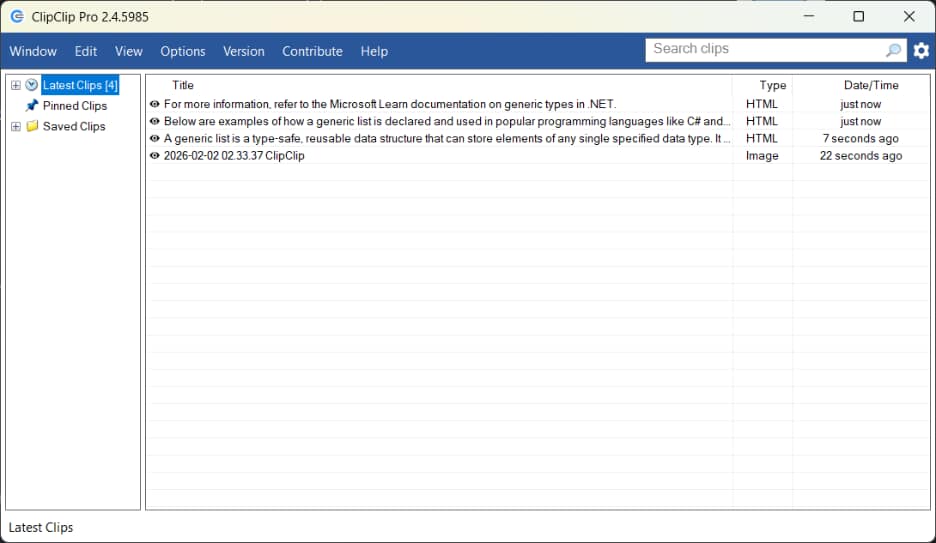Image resolution: width=936 pixels, height=543 pixels.
Task: Open the Window menu
Action: coord(33,51)
